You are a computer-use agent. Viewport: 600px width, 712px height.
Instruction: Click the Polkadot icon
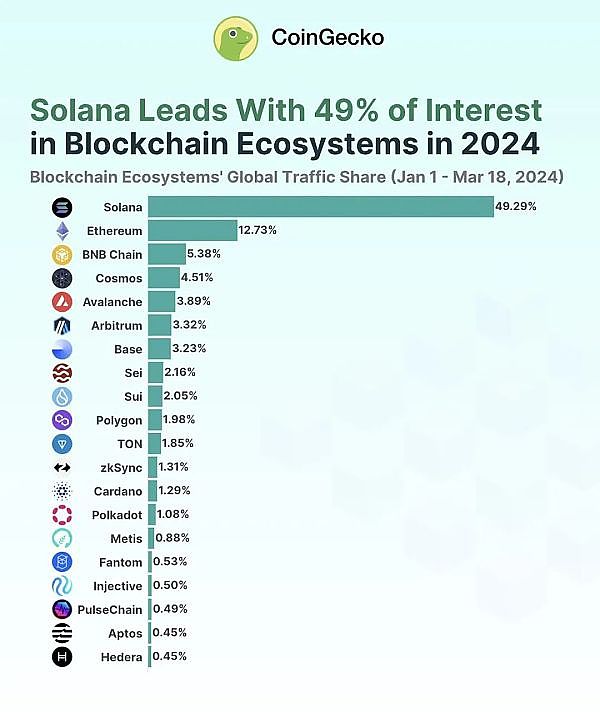coord(62,514)
